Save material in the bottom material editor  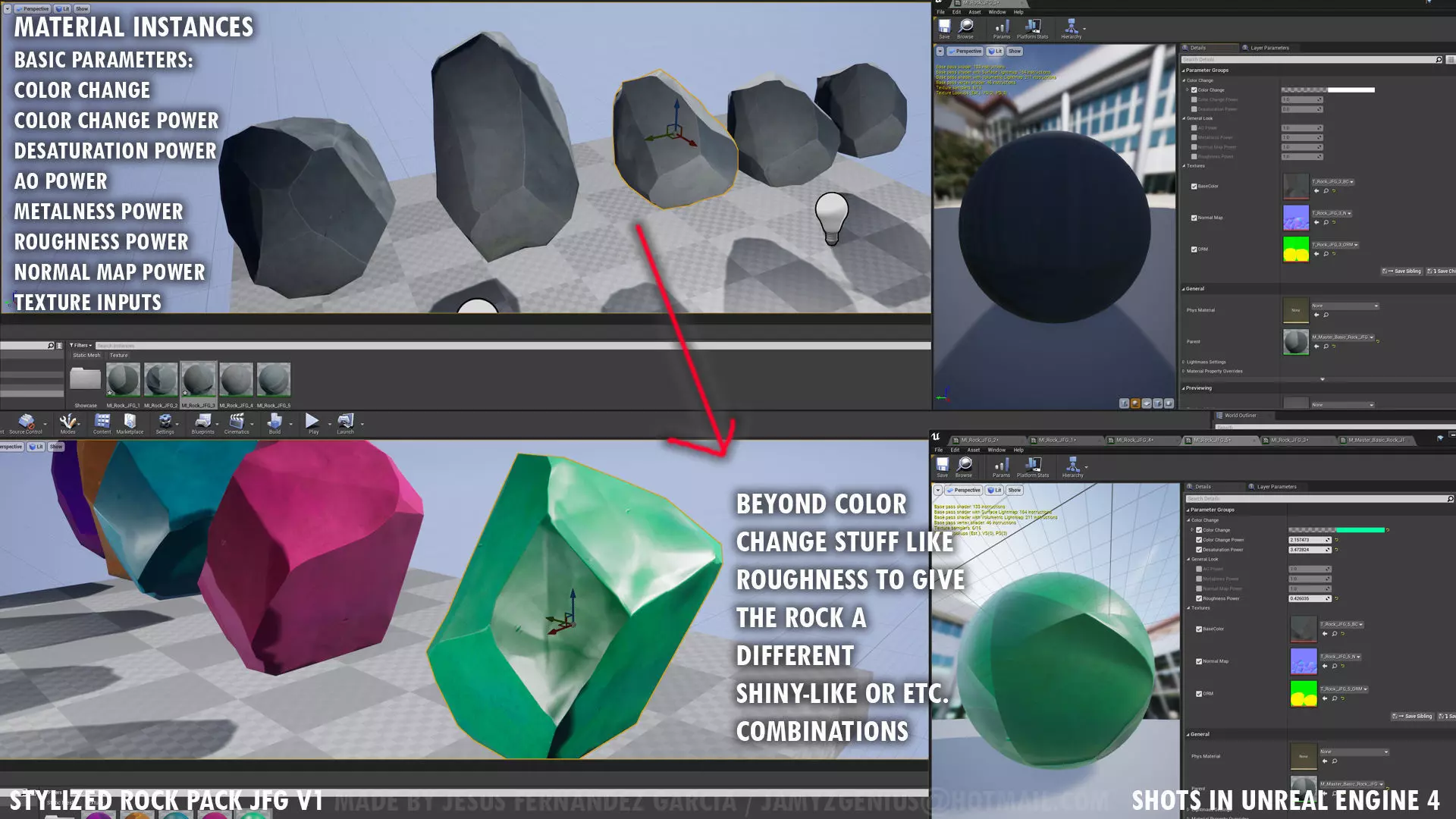(943, 467)
